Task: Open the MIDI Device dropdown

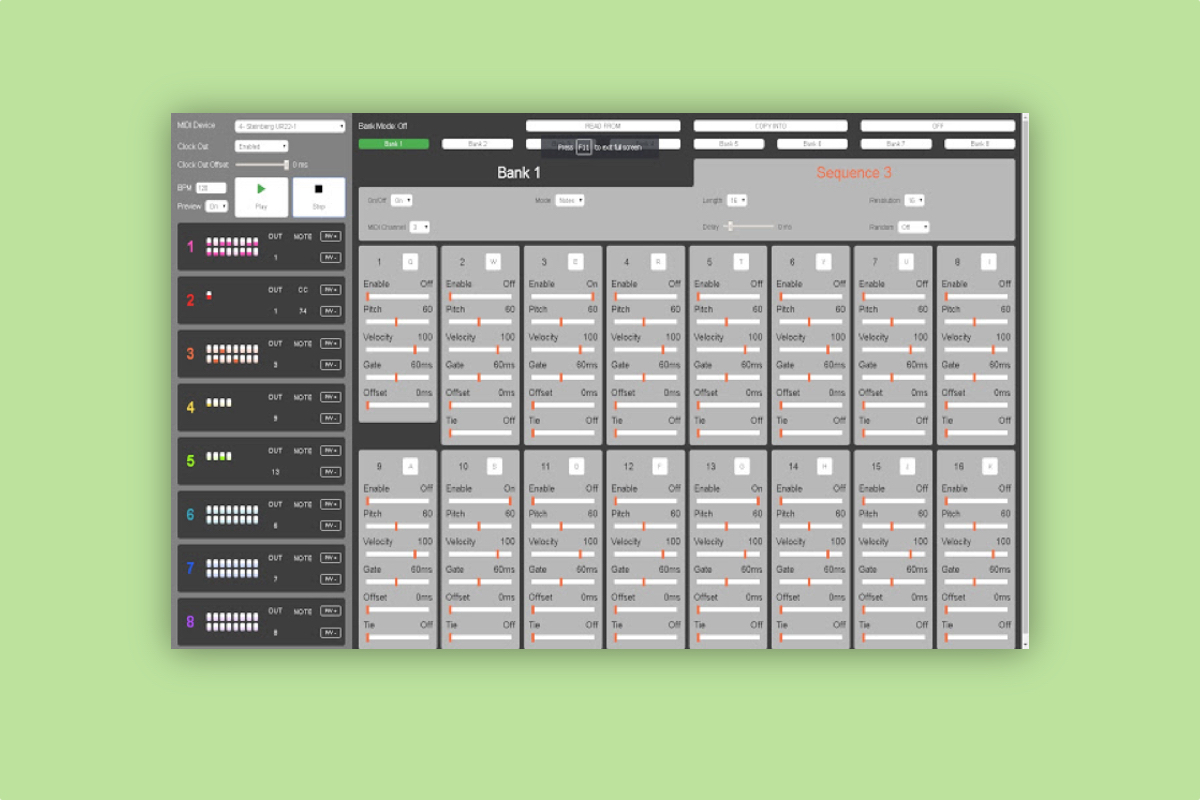Action: pyautogui.click(x=290, y=126)
